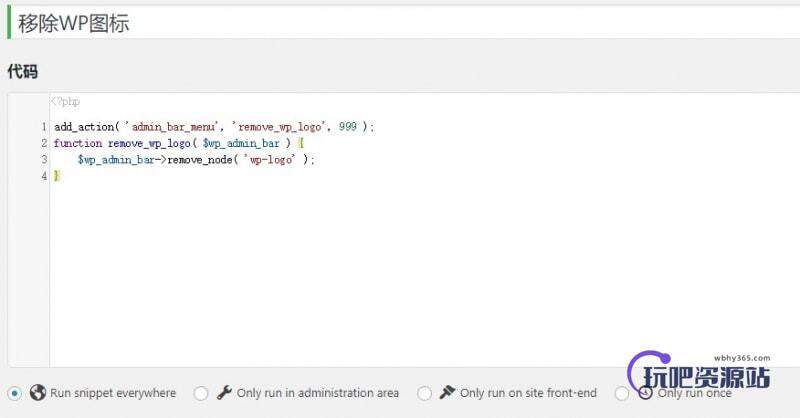The image size is (800, 418).
Task: Select 'Only run in administration area' radio
Action: pyautogui.click(x=201, y=394)
